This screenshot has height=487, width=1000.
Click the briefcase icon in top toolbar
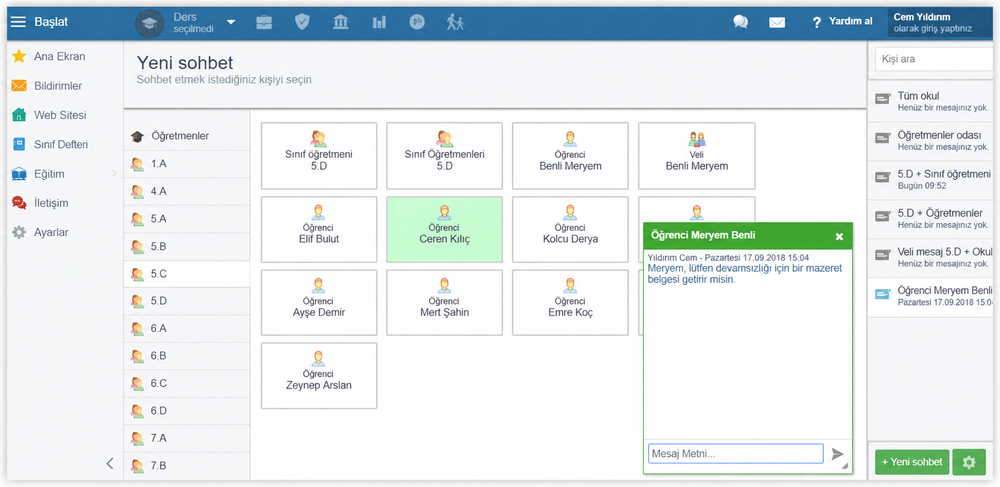click(x=263, y=22)
